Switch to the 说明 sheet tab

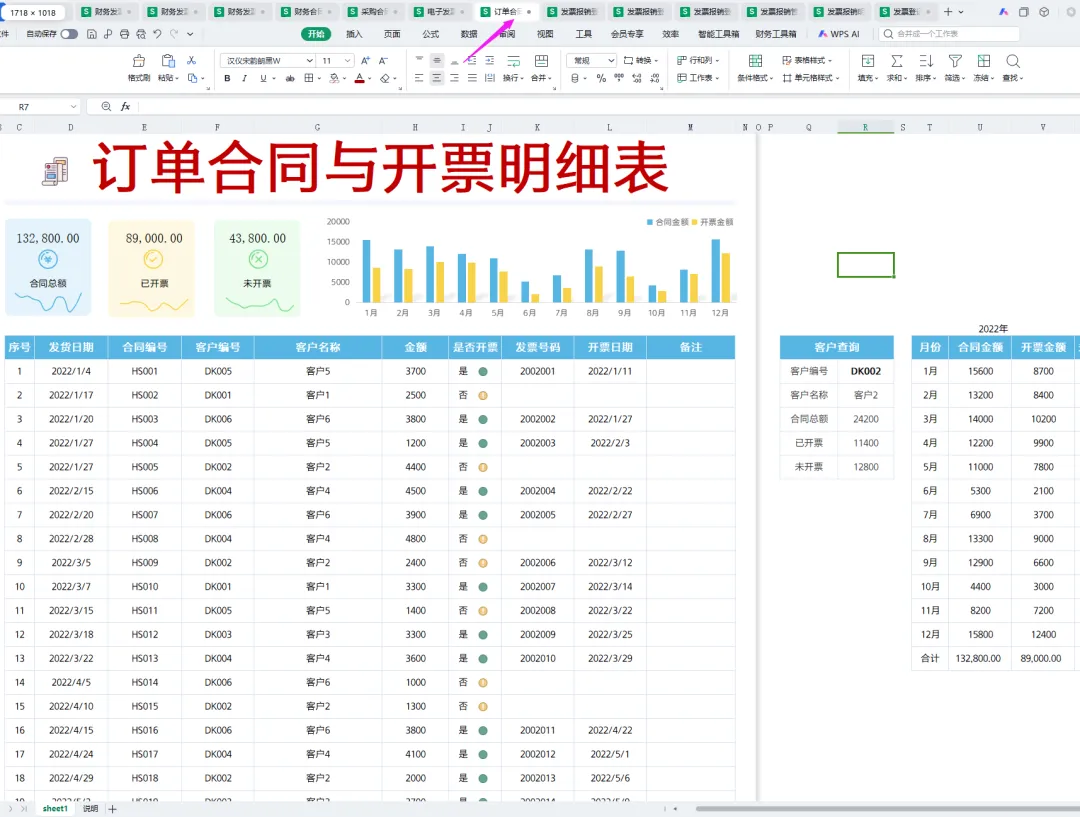[x=91, y=809]
